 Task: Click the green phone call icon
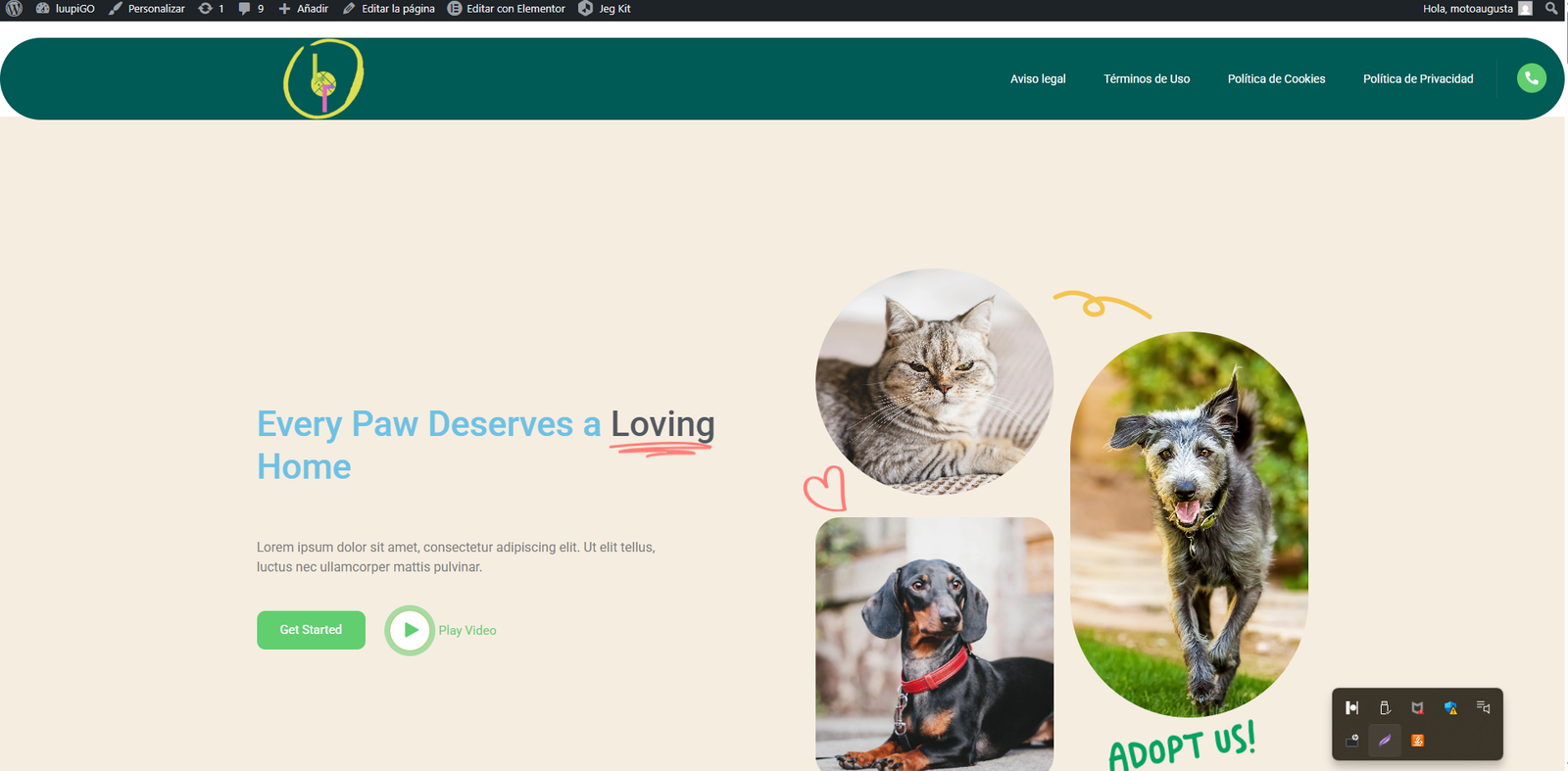tap(1532, 78)
